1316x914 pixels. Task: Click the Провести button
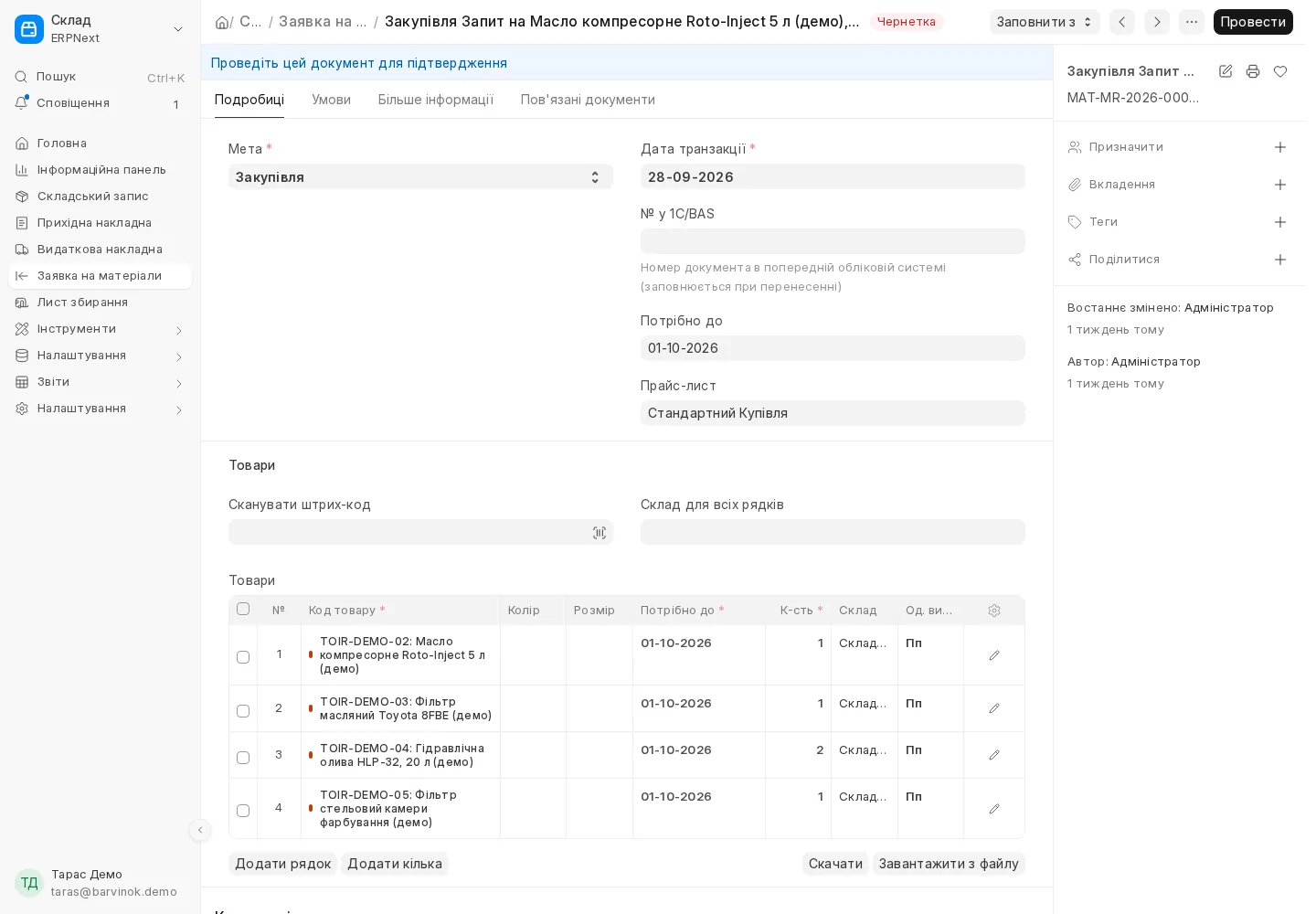(x=1253, y=22)
